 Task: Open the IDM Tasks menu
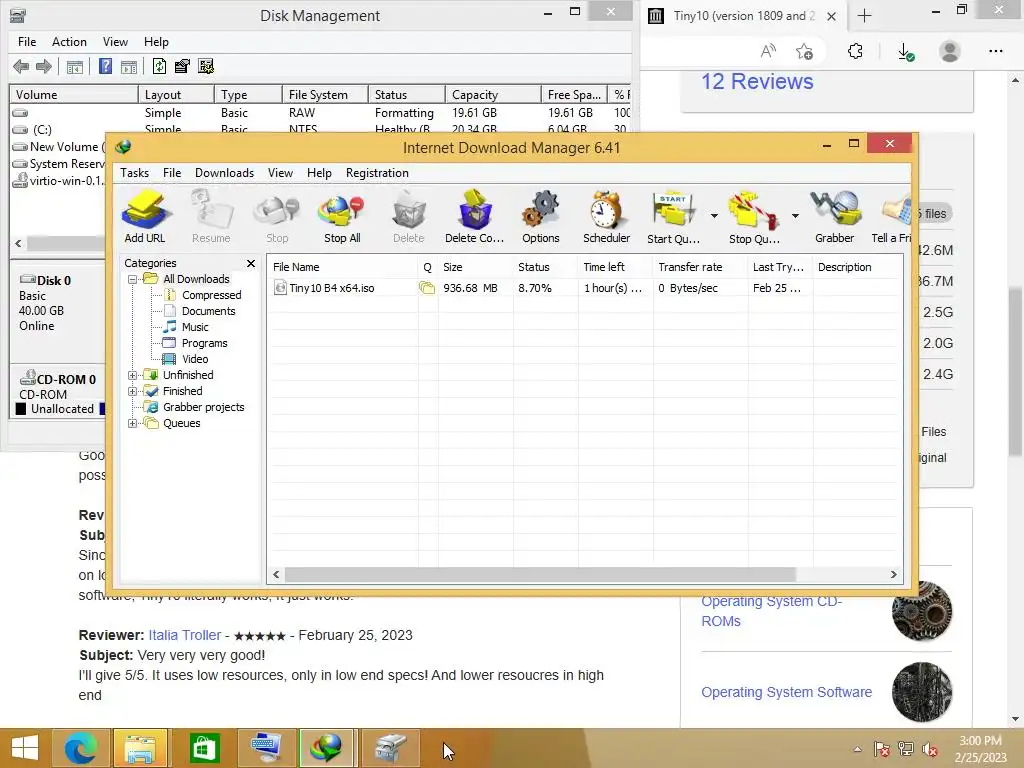[135, 173]
